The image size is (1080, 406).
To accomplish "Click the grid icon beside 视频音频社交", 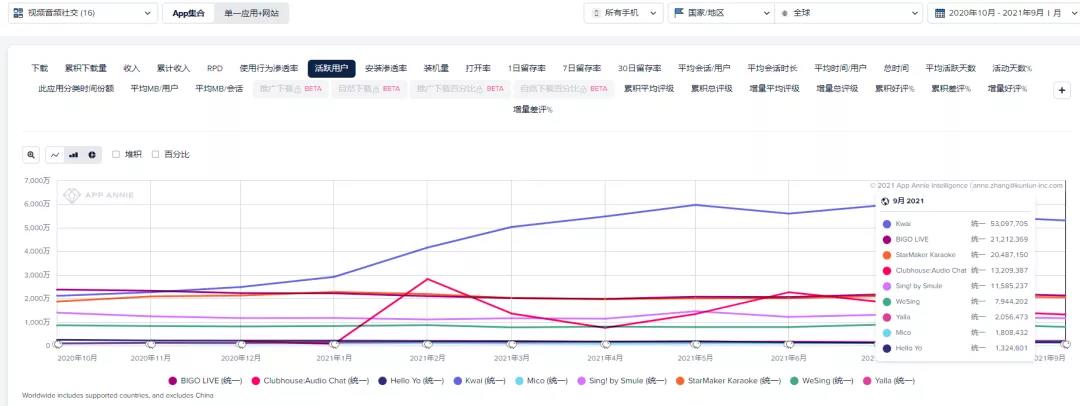I will tap(18, 13).
